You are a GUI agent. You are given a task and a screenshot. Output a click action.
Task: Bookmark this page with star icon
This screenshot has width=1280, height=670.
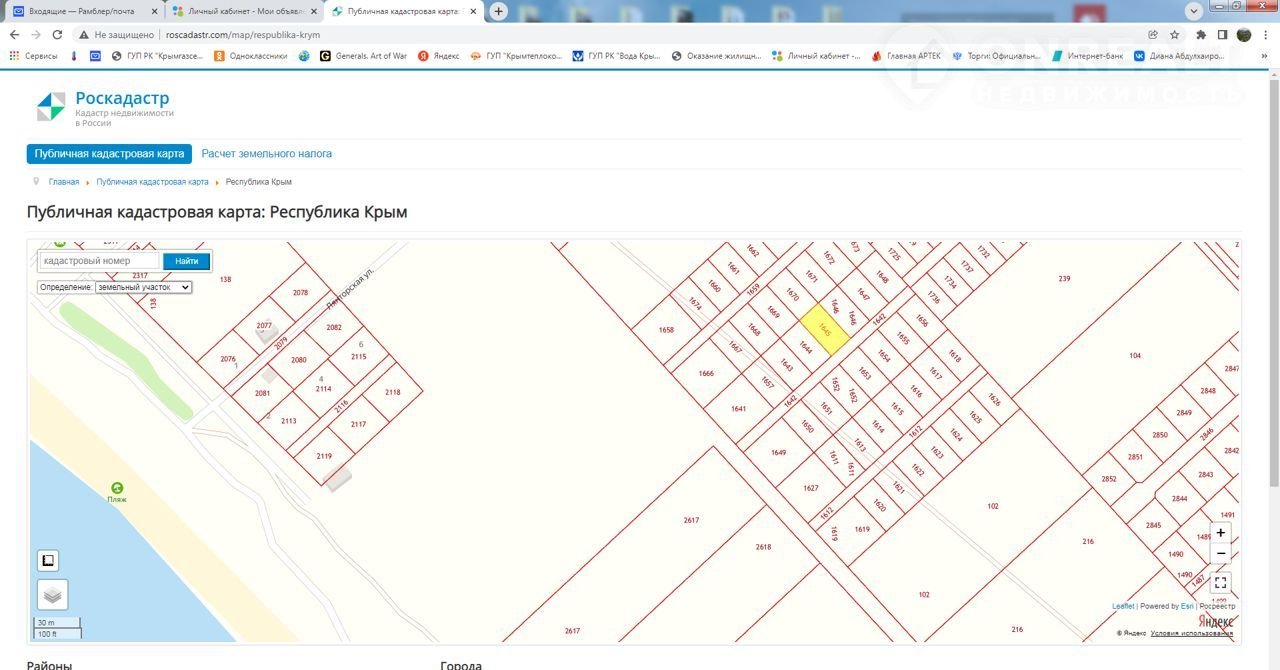click(1175, 34)
